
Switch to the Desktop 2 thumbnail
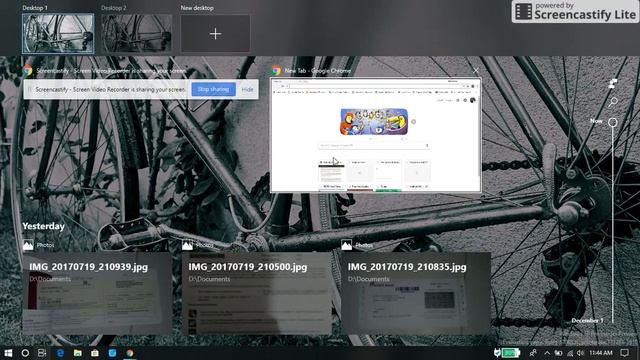(x=137, y=34)
